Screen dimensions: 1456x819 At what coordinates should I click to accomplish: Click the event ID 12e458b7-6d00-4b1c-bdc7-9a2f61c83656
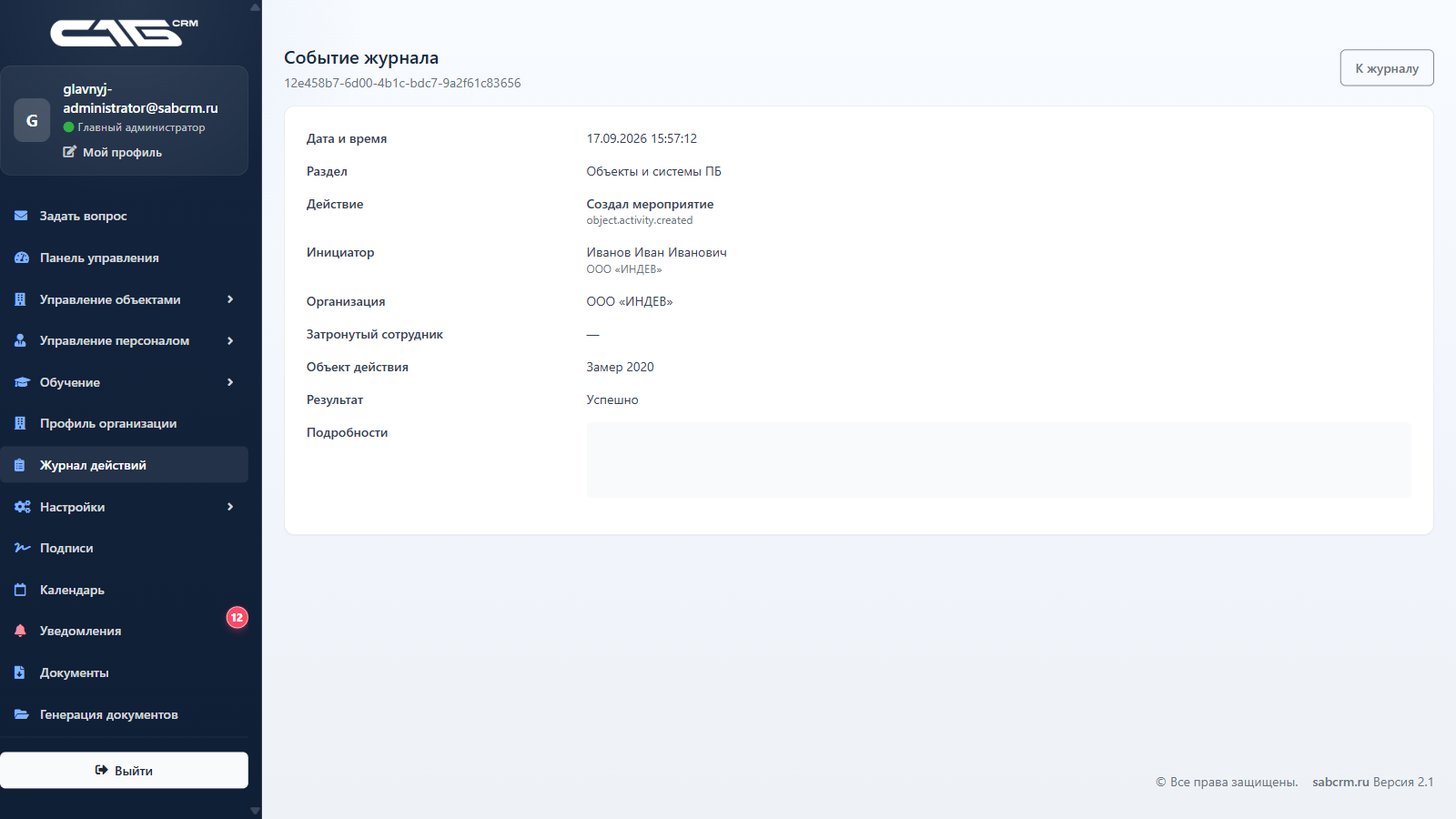click(402, 83)
